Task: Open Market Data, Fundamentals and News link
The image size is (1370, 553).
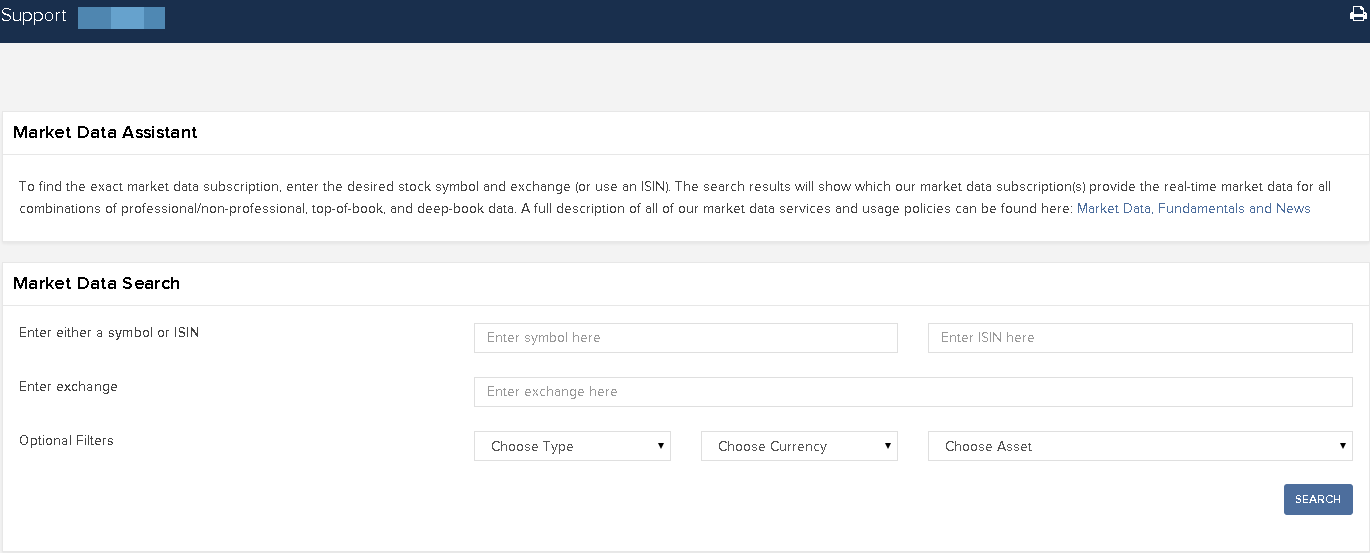Action: [x=1193, y=208]
